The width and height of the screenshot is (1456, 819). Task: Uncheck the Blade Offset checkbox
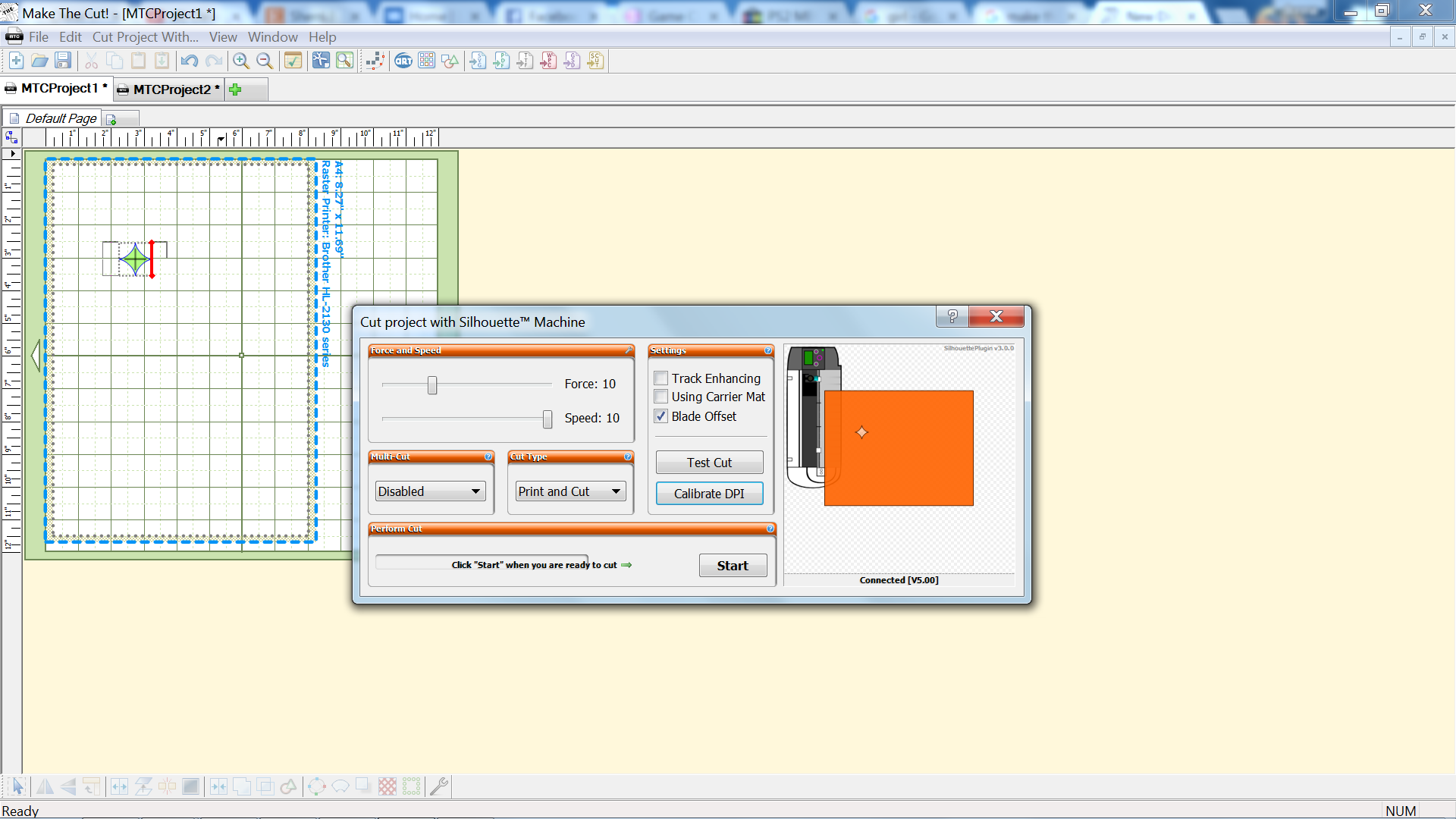pyautogui.click(x=661, y=416)
